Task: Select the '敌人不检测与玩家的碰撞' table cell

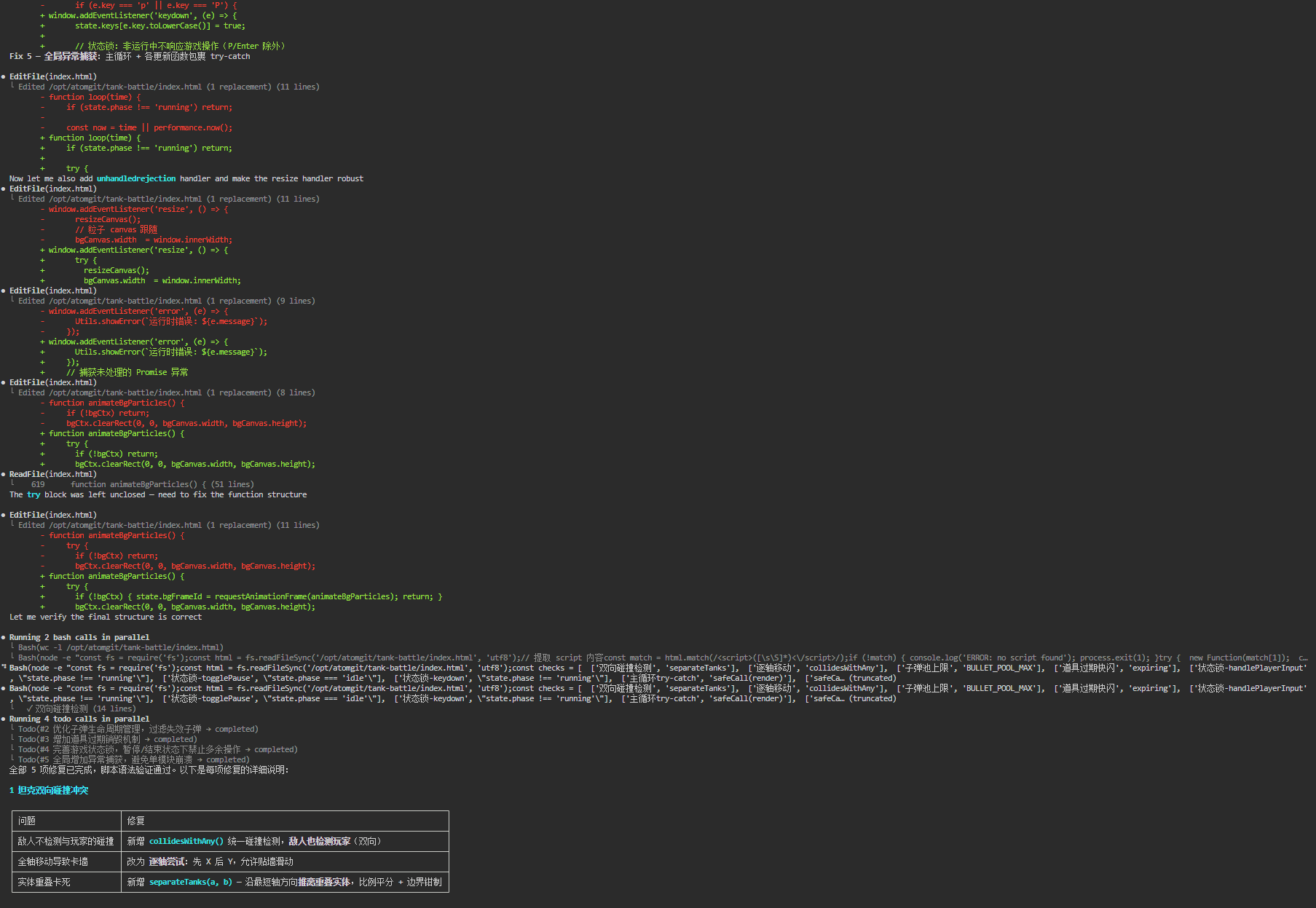Action: [x=66, y=841]
